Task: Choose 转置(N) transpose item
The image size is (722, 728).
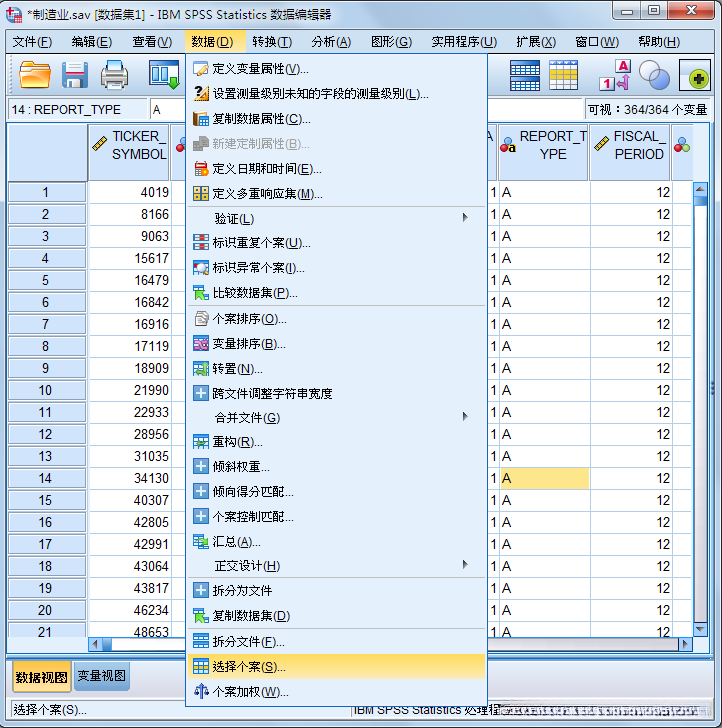Action: click(x=336, y=369)
